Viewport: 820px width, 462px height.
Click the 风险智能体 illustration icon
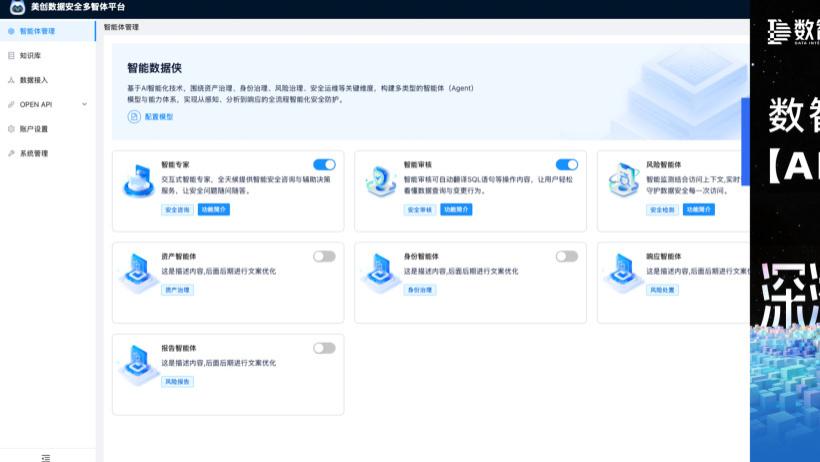click(623, 181)
